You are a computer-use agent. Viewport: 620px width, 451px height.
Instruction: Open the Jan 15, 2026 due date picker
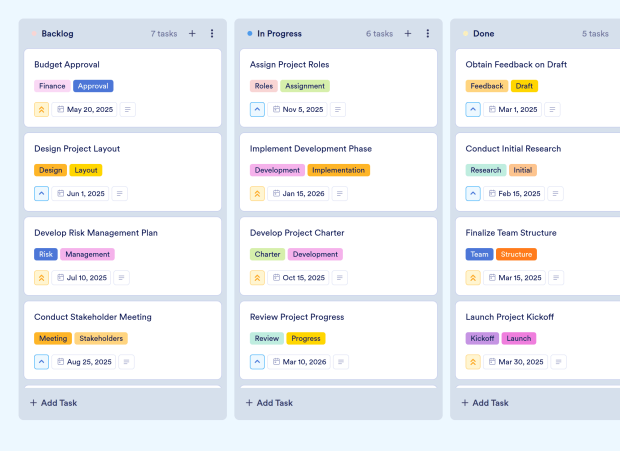coord(299,194)
